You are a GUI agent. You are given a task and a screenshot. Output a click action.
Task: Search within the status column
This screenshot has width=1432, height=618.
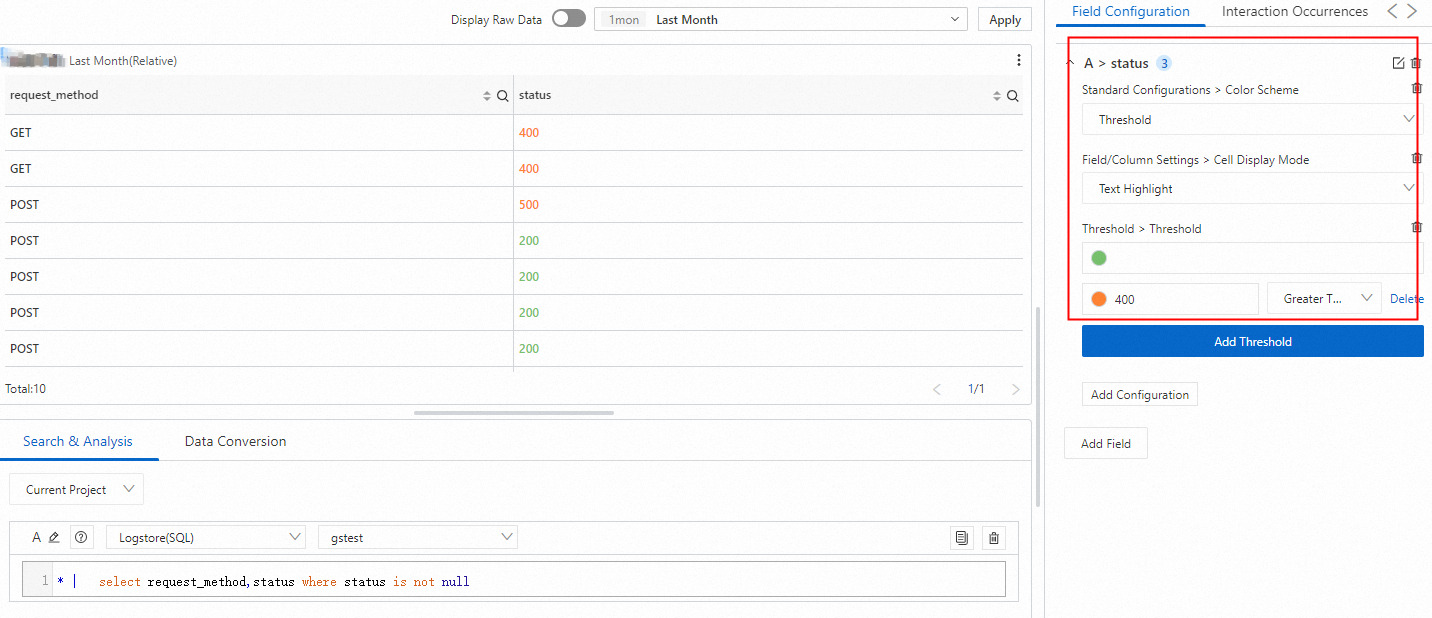click(x=1013, y=96)
